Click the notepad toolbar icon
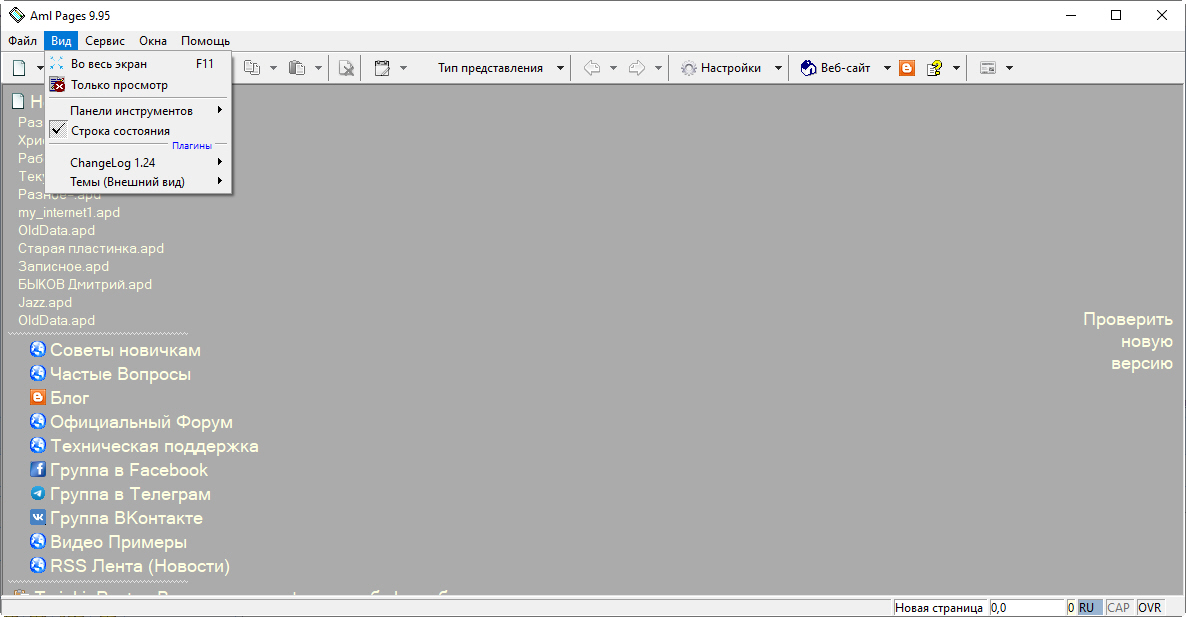Screen dimensions: 1186x617 383,68
